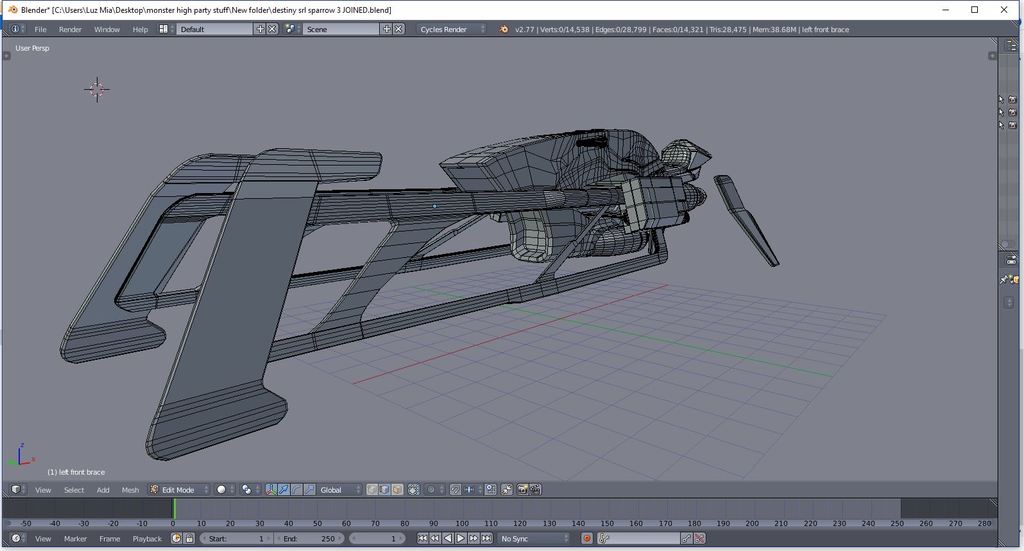Screen dimensions: 1024x551
Task: Click the Playback menu in timeline
Action: tap(147, 539)
